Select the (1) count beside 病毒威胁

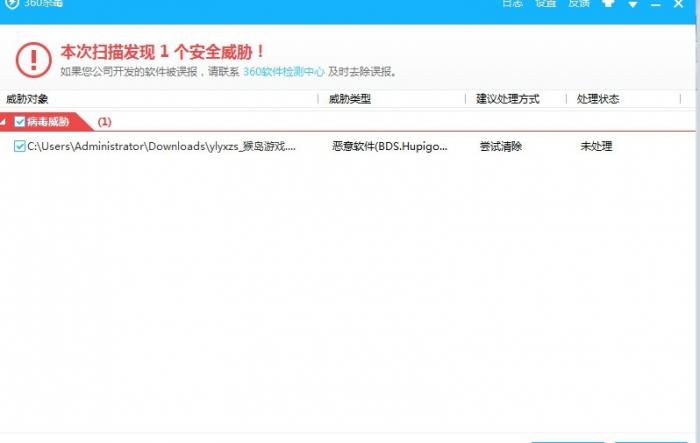pos(104,122)
